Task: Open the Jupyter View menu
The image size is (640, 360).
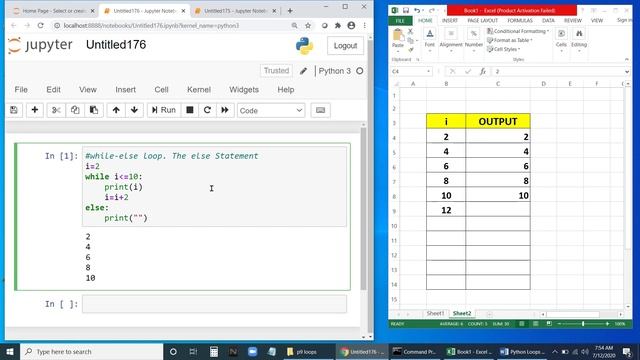Action: click(88, 90)
